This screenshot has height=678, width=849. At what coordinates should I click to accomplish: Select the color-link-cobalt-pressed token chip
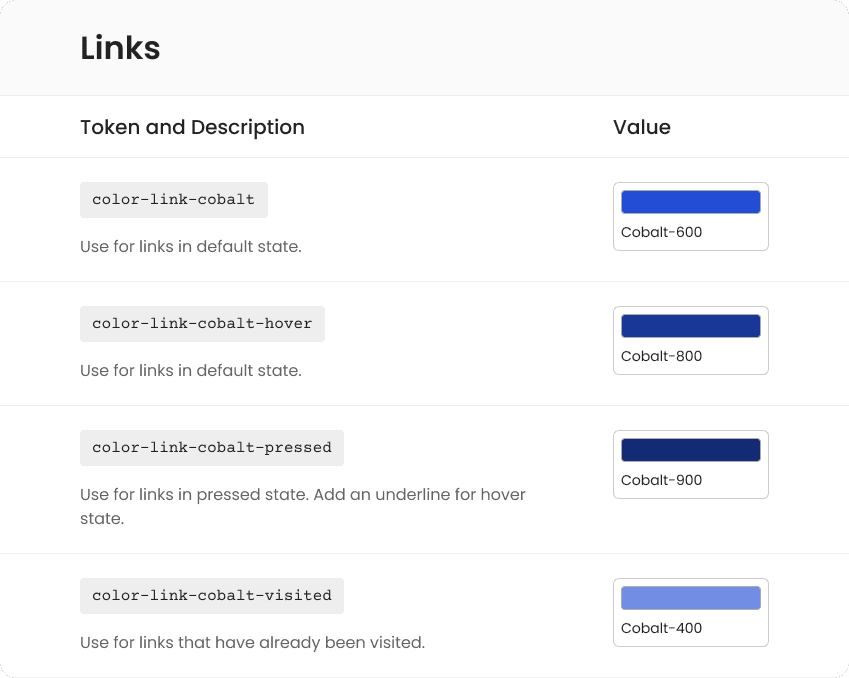(x=212, y=448)
